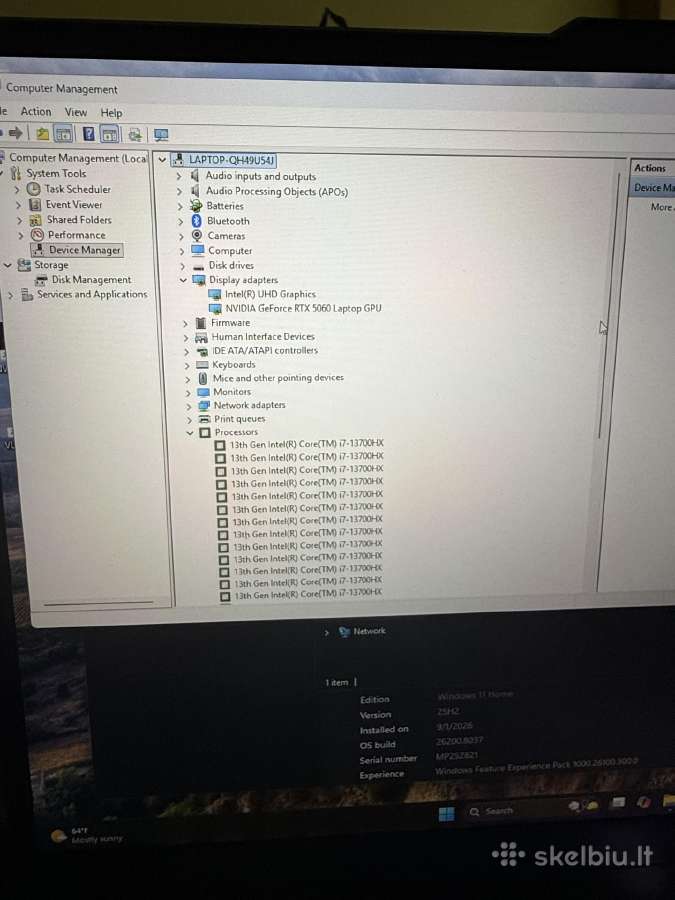Click the Edition label in Settings window

375,700
